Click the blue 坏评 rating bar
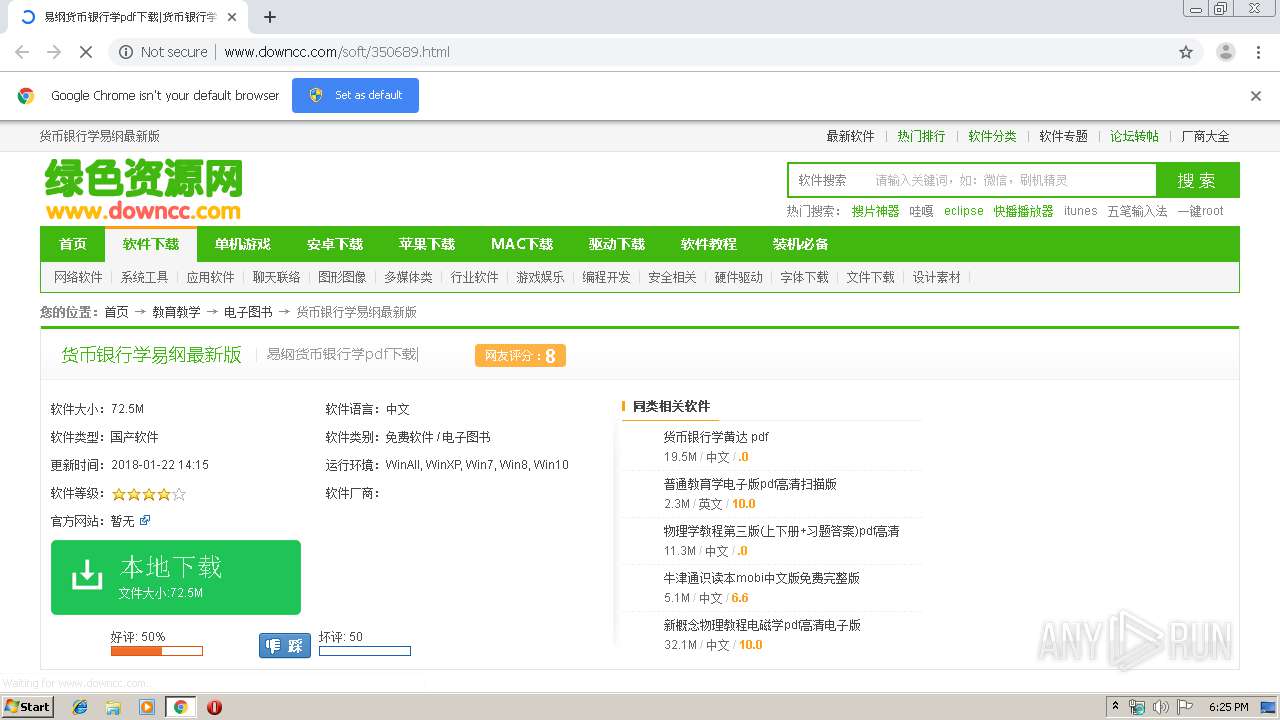 tap(364, 651)
